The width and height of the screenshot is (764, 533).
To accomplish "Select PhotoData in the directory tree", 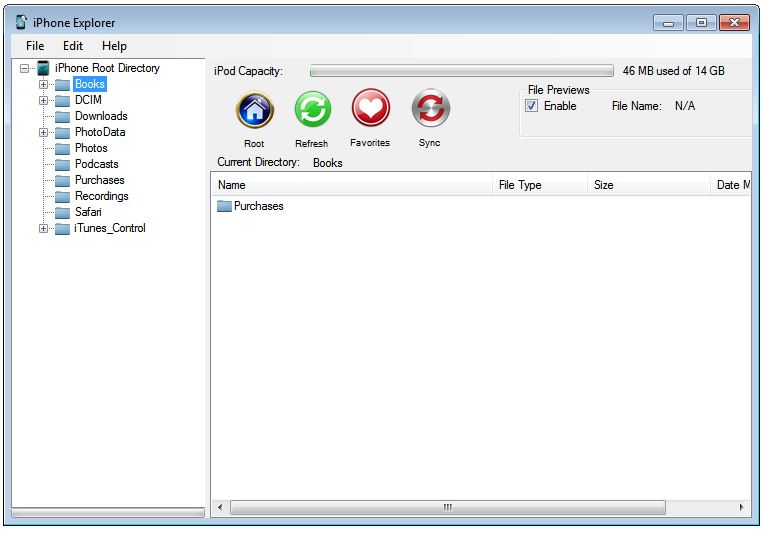I will [100, 132].
